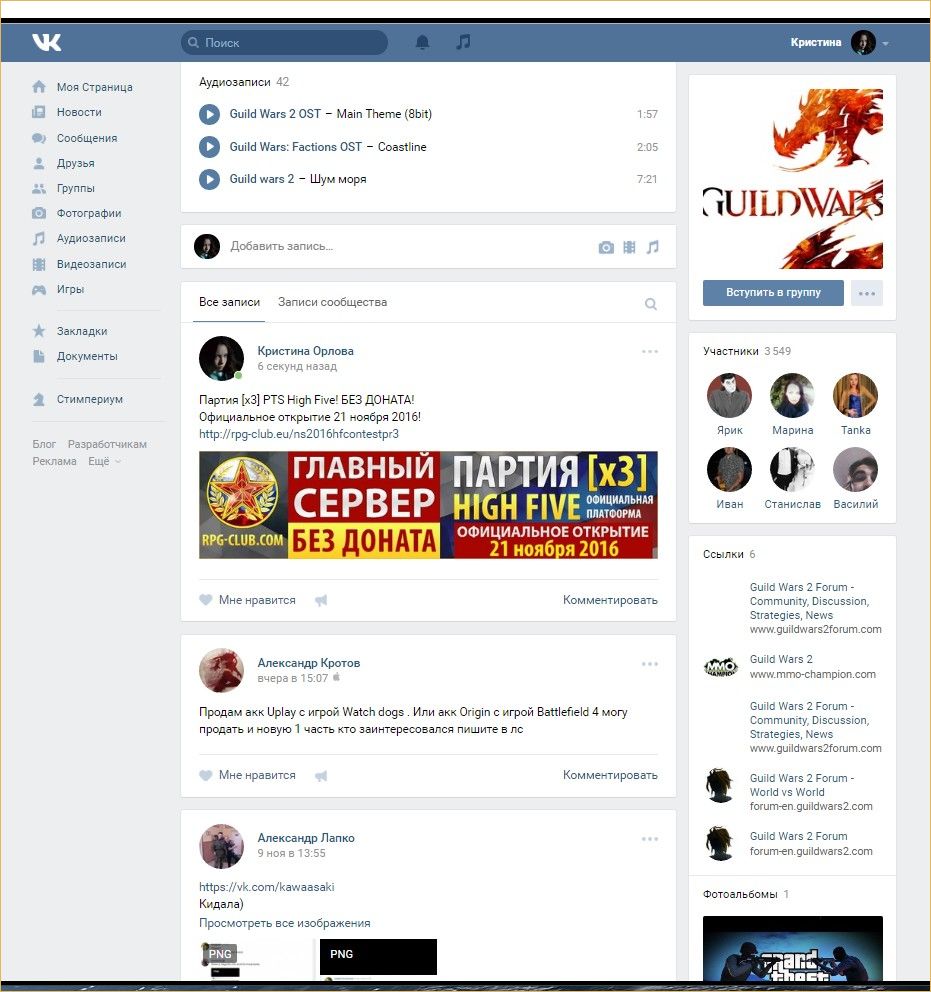Open member Tanka's profile avatar
This screenshot has width=931, height=992.
856,395
